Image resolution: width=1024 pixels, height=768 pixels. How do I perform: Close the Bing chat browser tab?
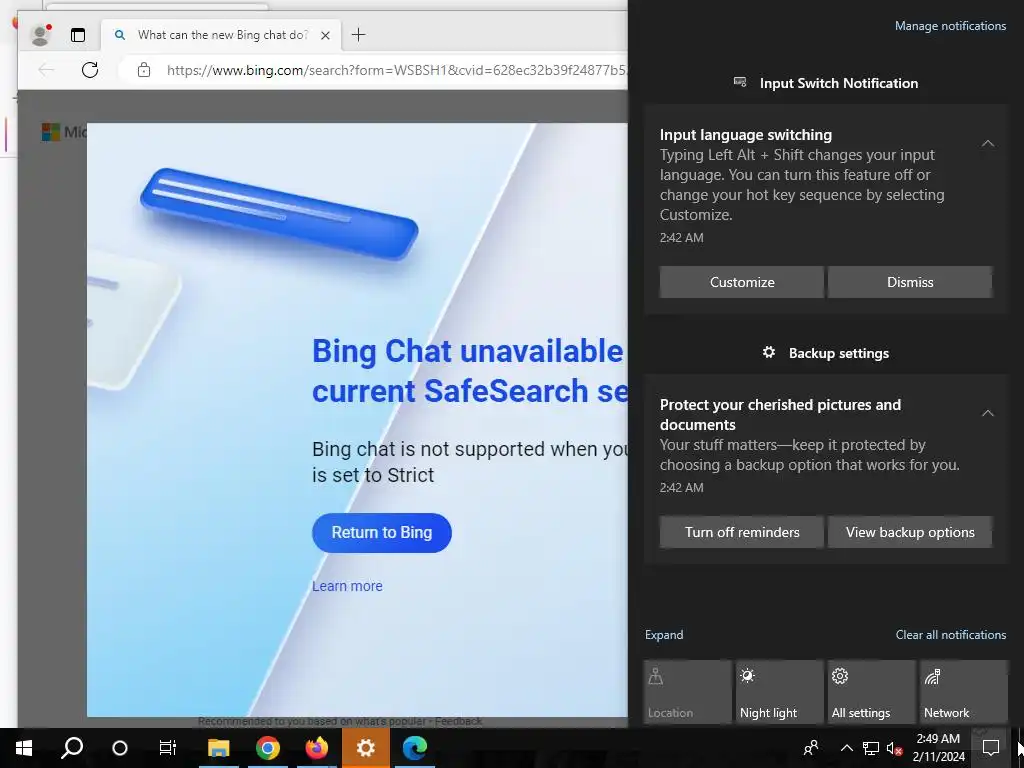[325, 35]
